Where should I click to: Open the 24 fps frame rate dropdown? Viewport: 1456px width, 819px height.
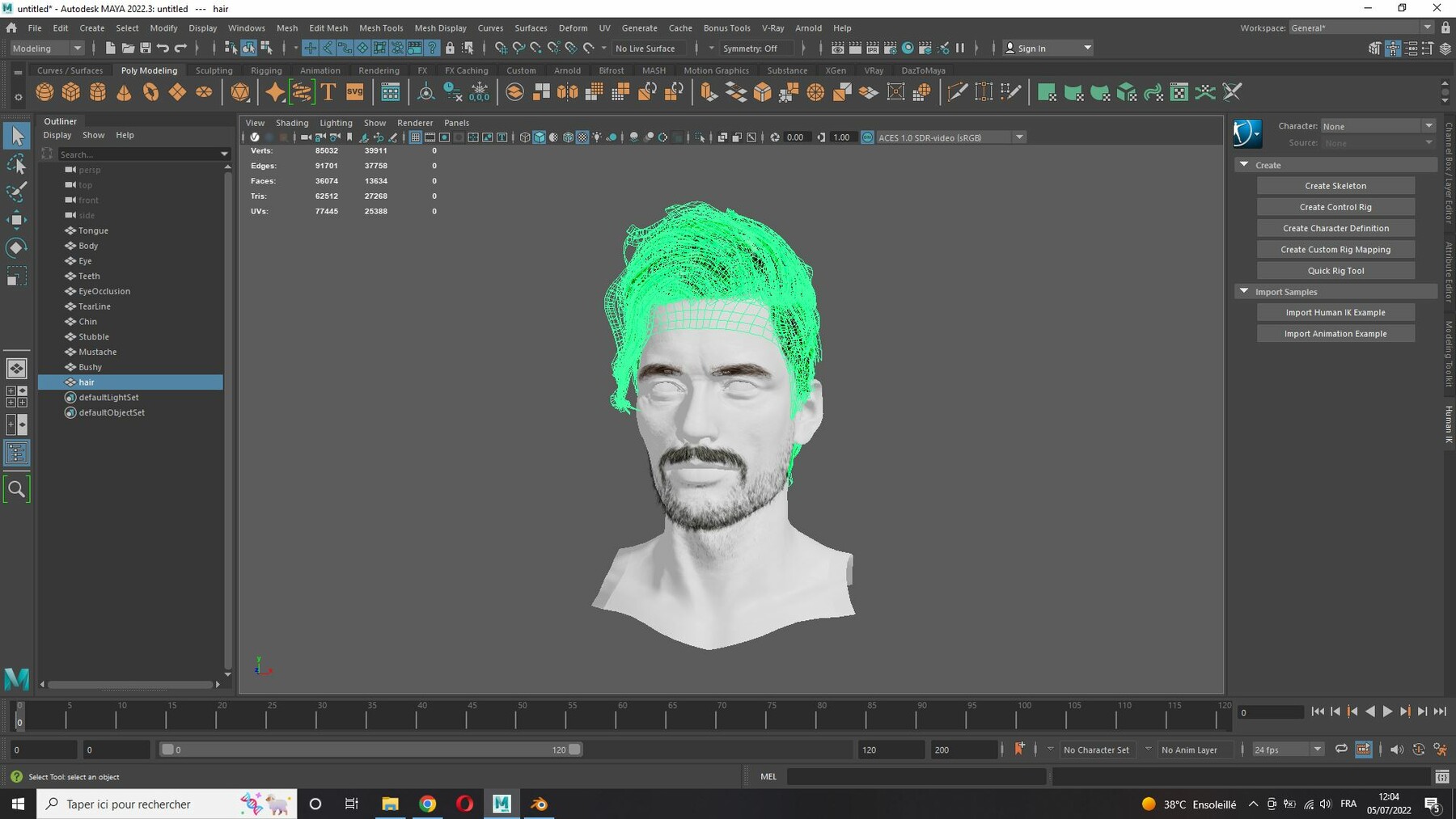pyautogui.click(x=1287, y=749)
